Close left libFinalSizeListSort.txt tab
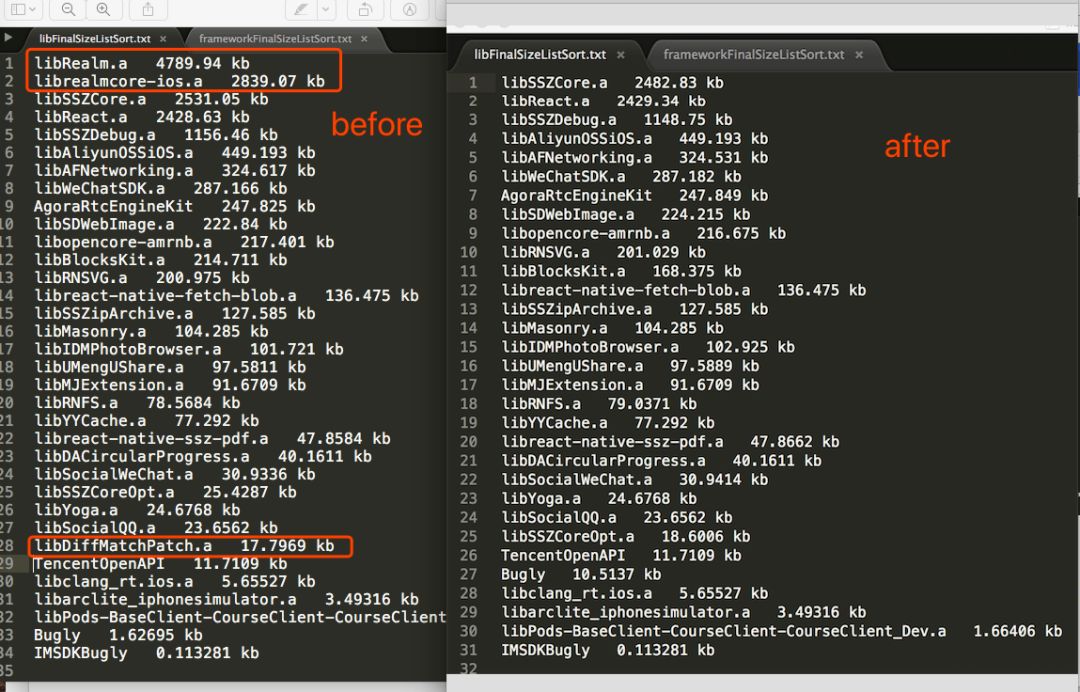Screen dimensions: 1080x692 tap(163, 39)
